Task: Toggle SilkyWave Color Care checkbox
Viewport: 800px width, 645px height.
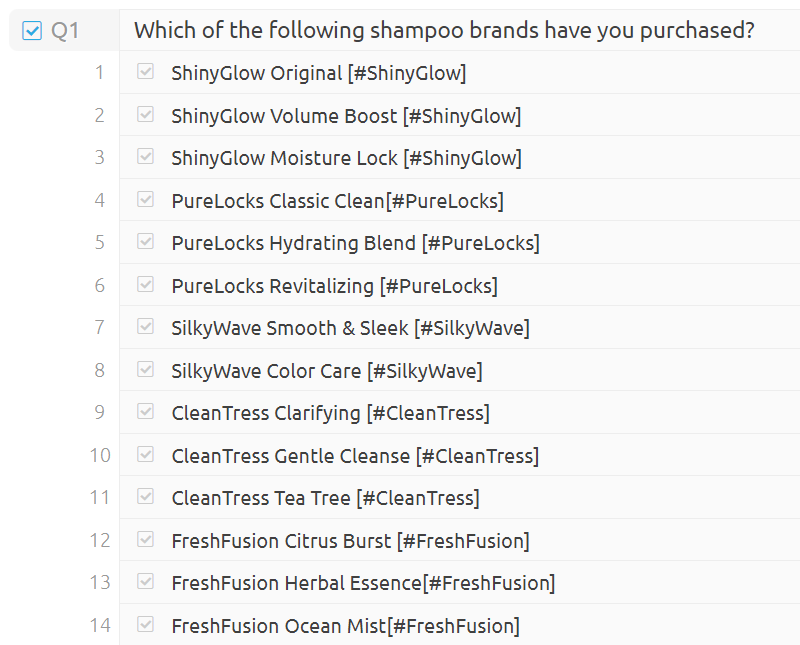Action: pyautogui.click(x=146, y=370)
